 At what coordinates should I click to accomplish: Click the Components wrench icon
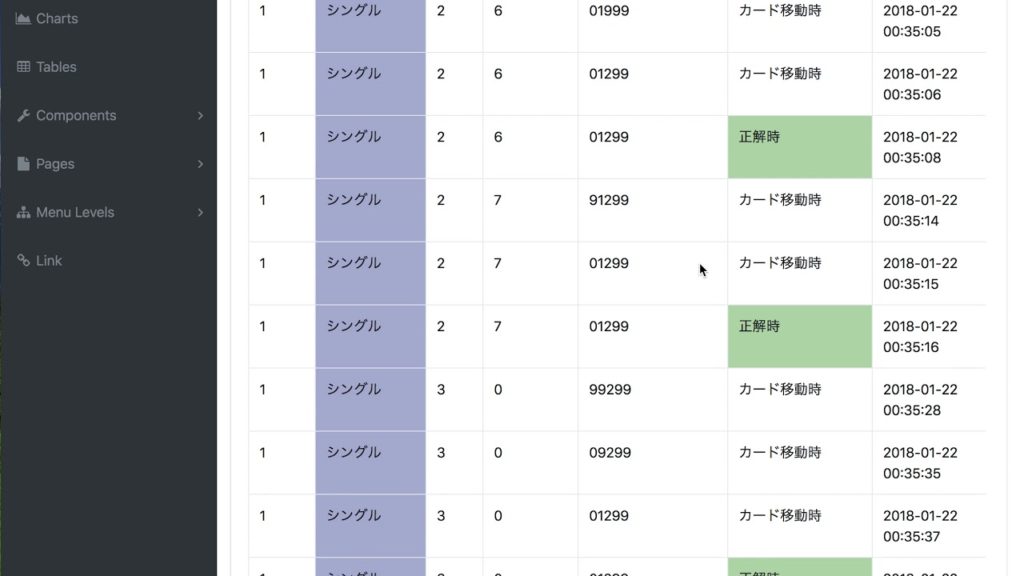23,116
